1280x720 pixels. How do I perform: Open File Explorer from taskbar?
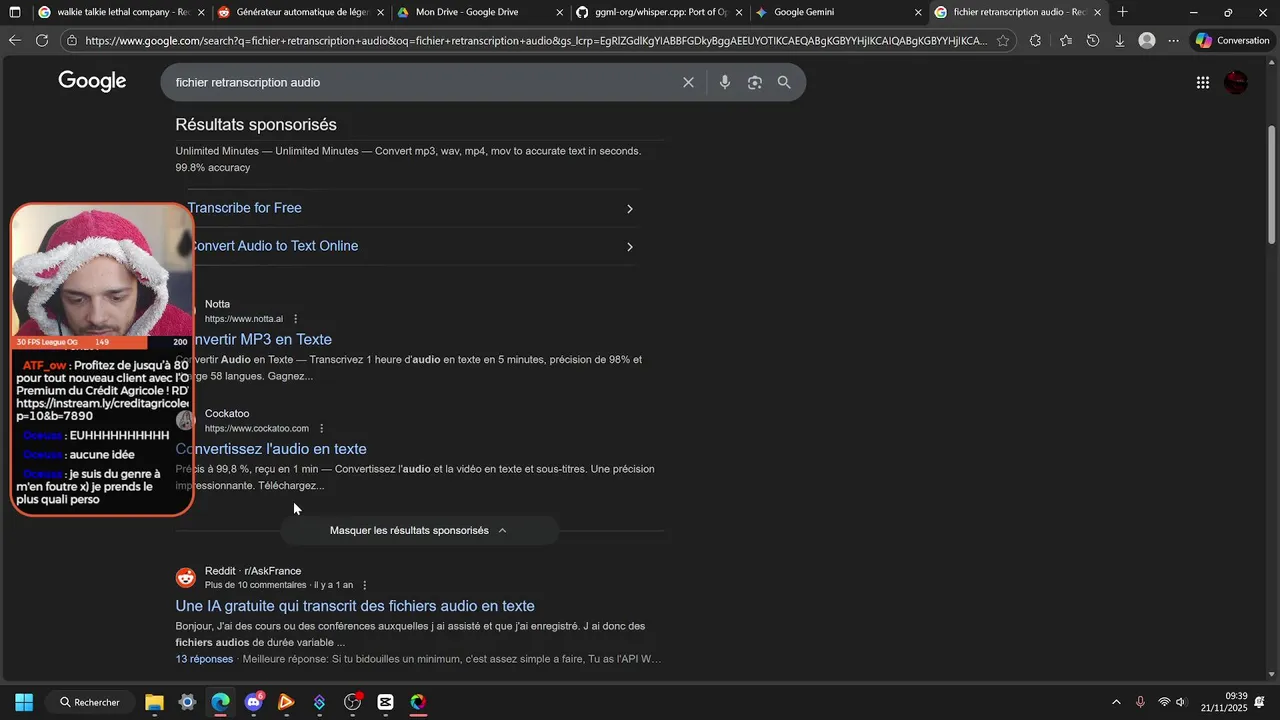pyautogui.click(x=154, y=702)
